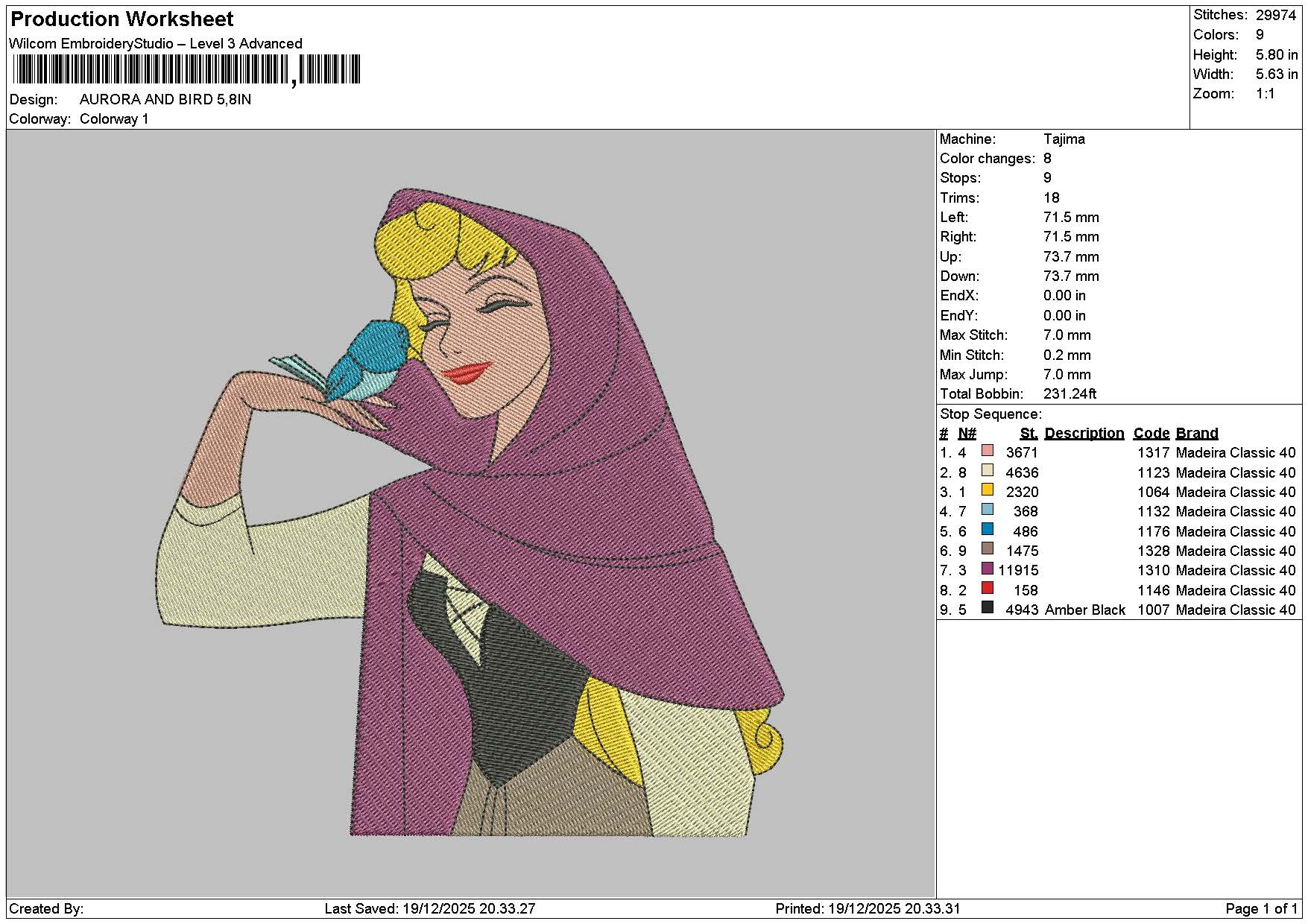Click the brown swatch for stop 6
This screenshot has width=1308, height=924.
point(988,549)
